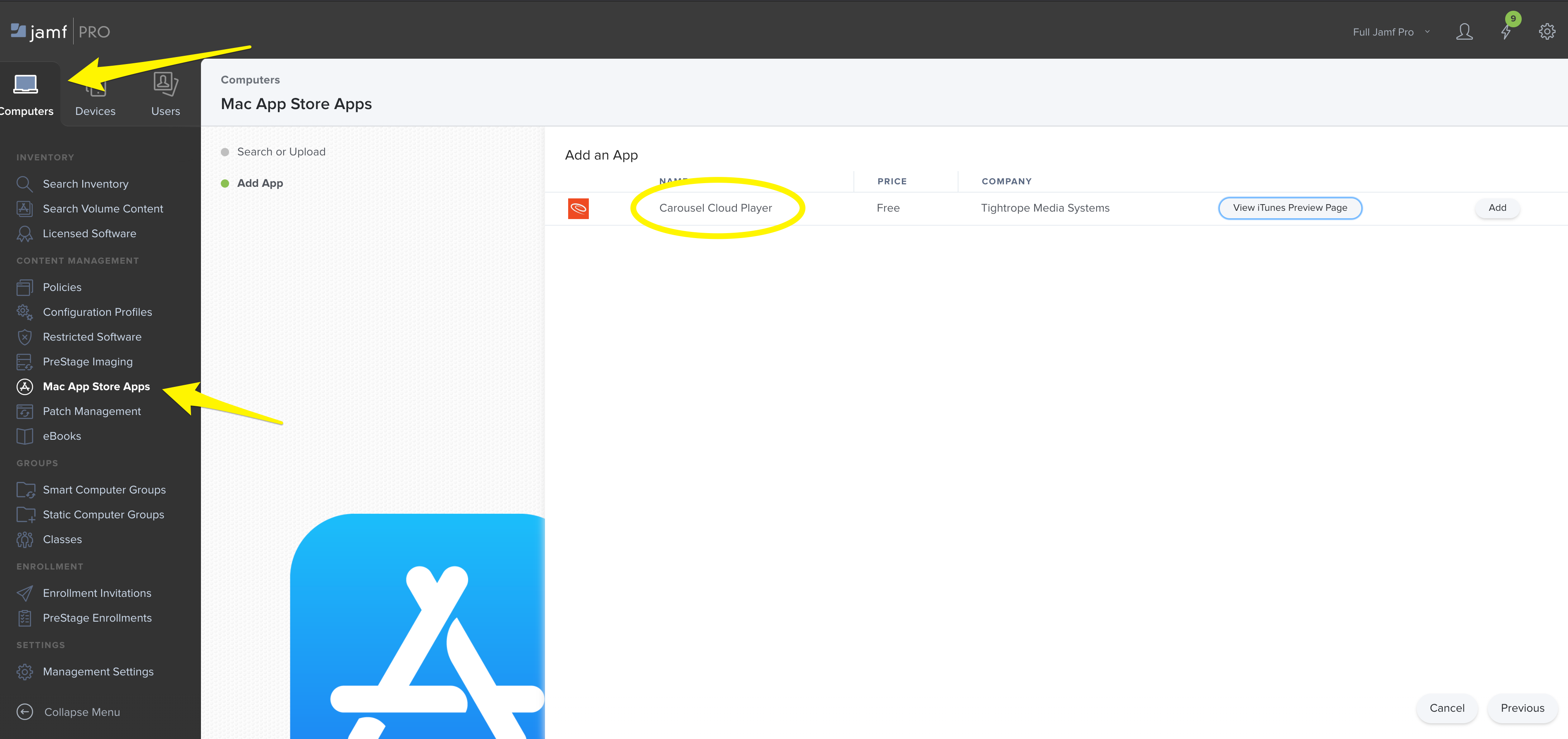1568x739 pixels.
Task: Click the Free price cell
Action: pos(888,208)
